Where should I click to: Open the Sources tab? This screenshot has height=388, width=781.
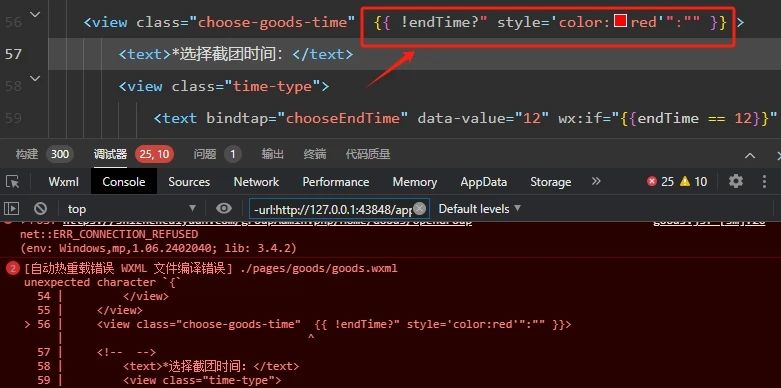click(189, 182)
